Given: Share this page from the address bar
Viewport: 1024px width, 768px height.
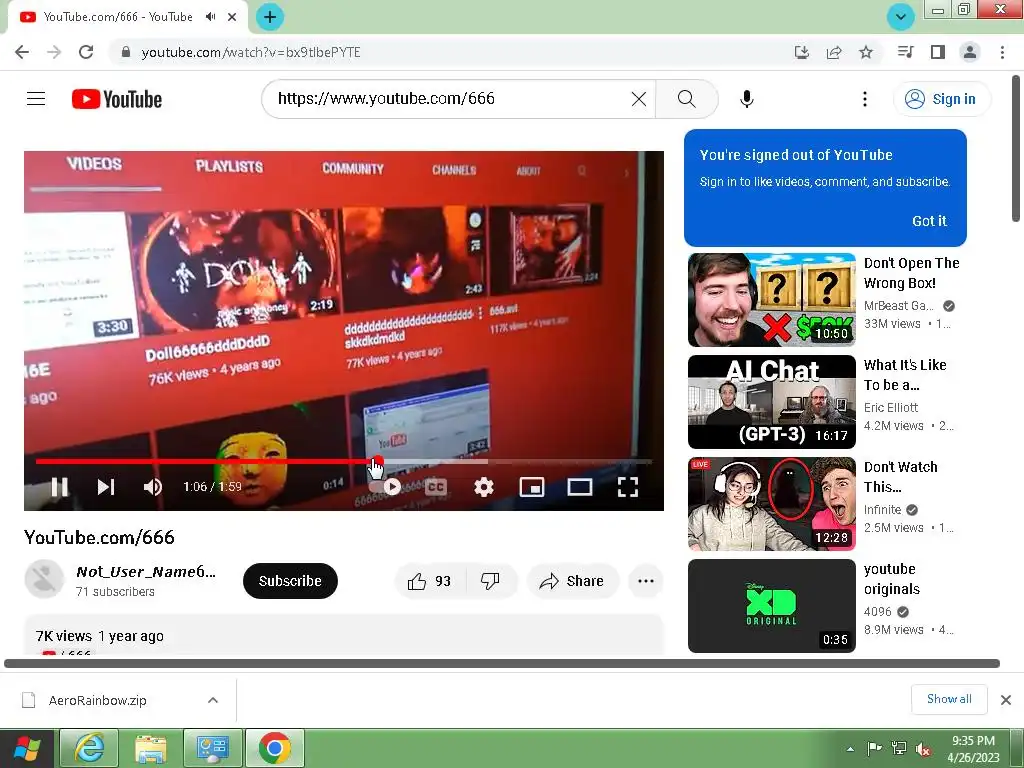Looking at the screenshot, I should tap(834, 52).
